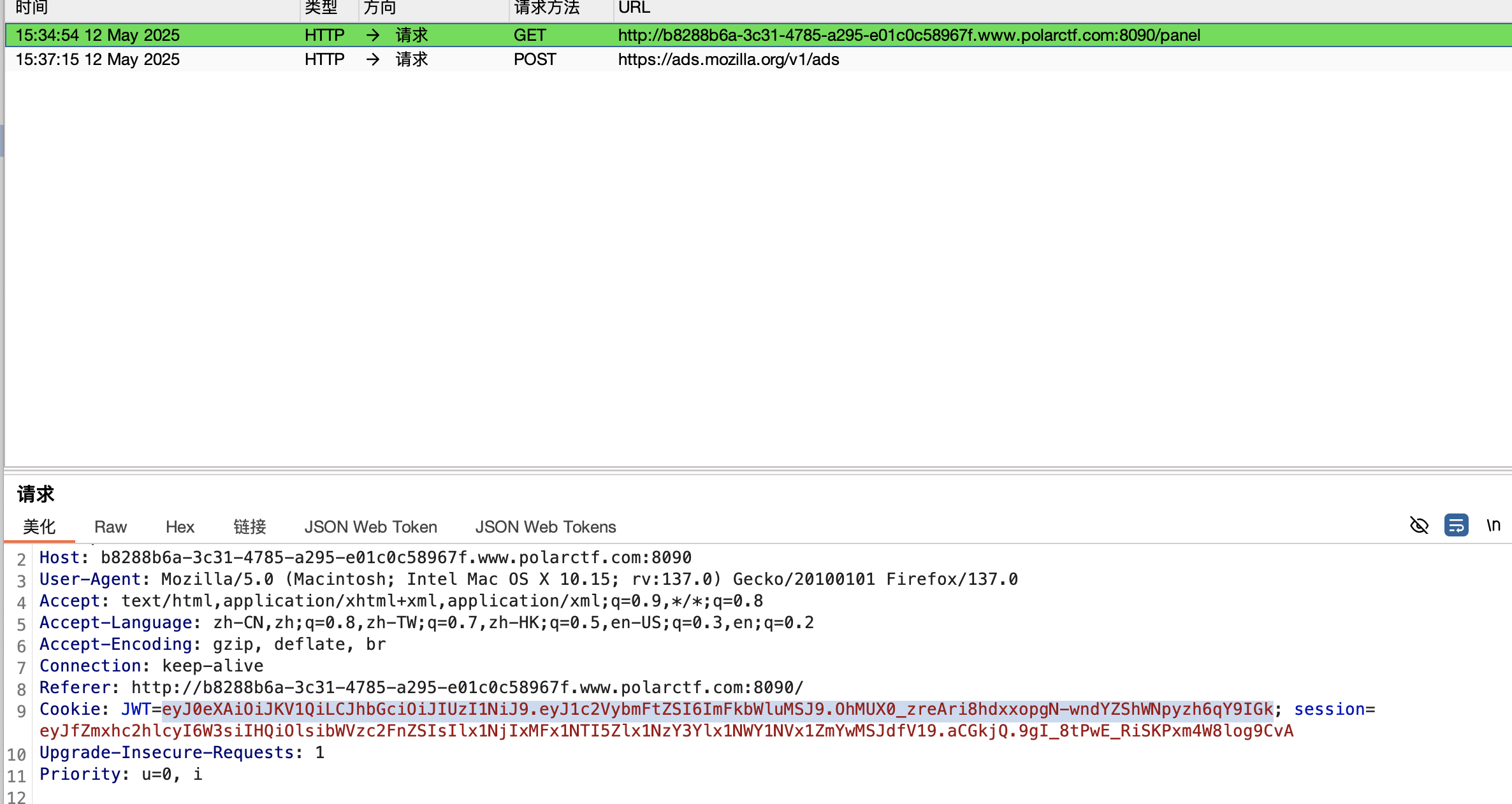This screenshot has width=1512, height=804.
Task: Click the direction arrow in the GET row
Action: click(x=373, y=35)
